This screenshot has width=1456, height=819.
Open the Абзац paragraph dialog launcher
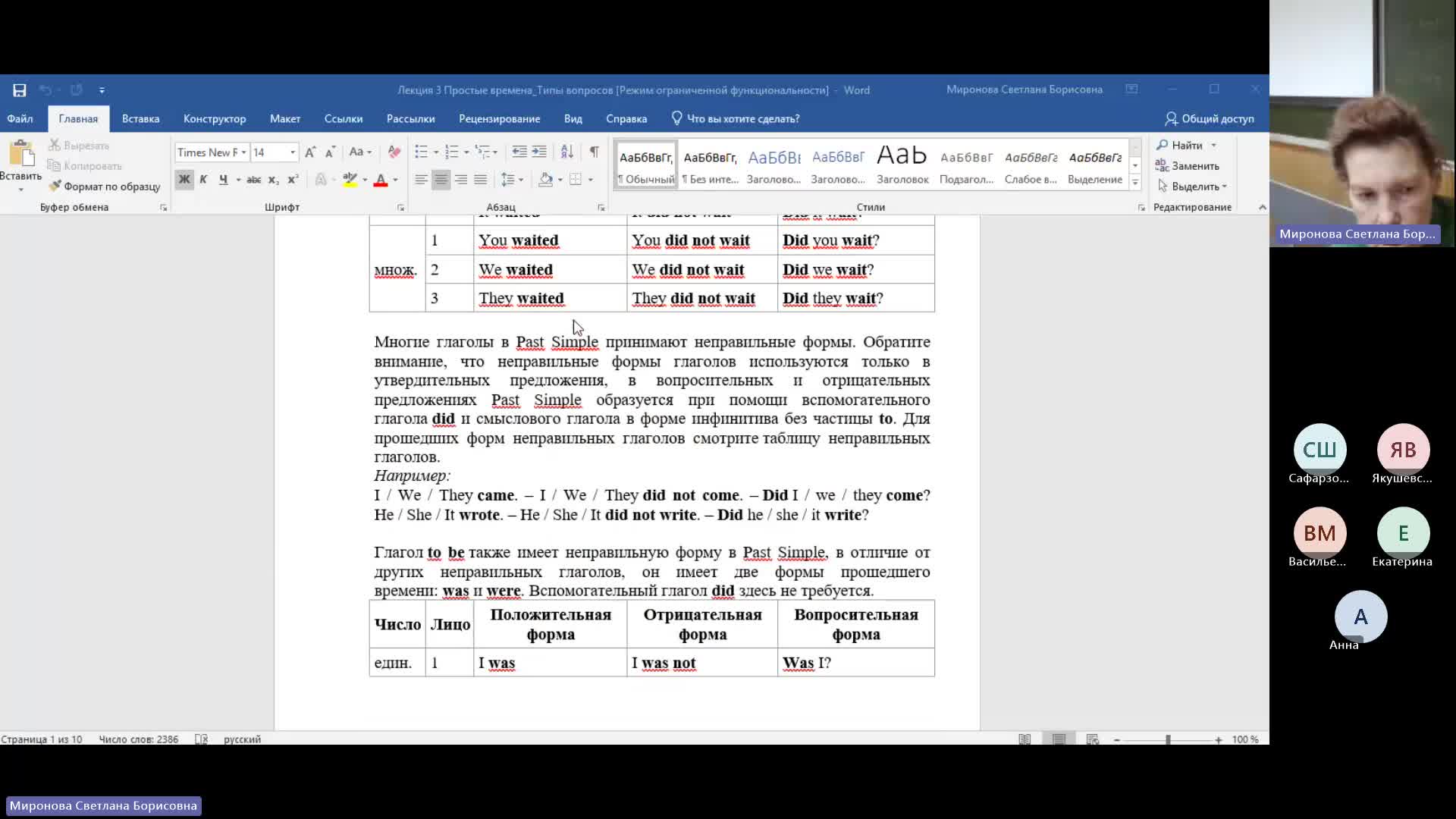(601, 208)
